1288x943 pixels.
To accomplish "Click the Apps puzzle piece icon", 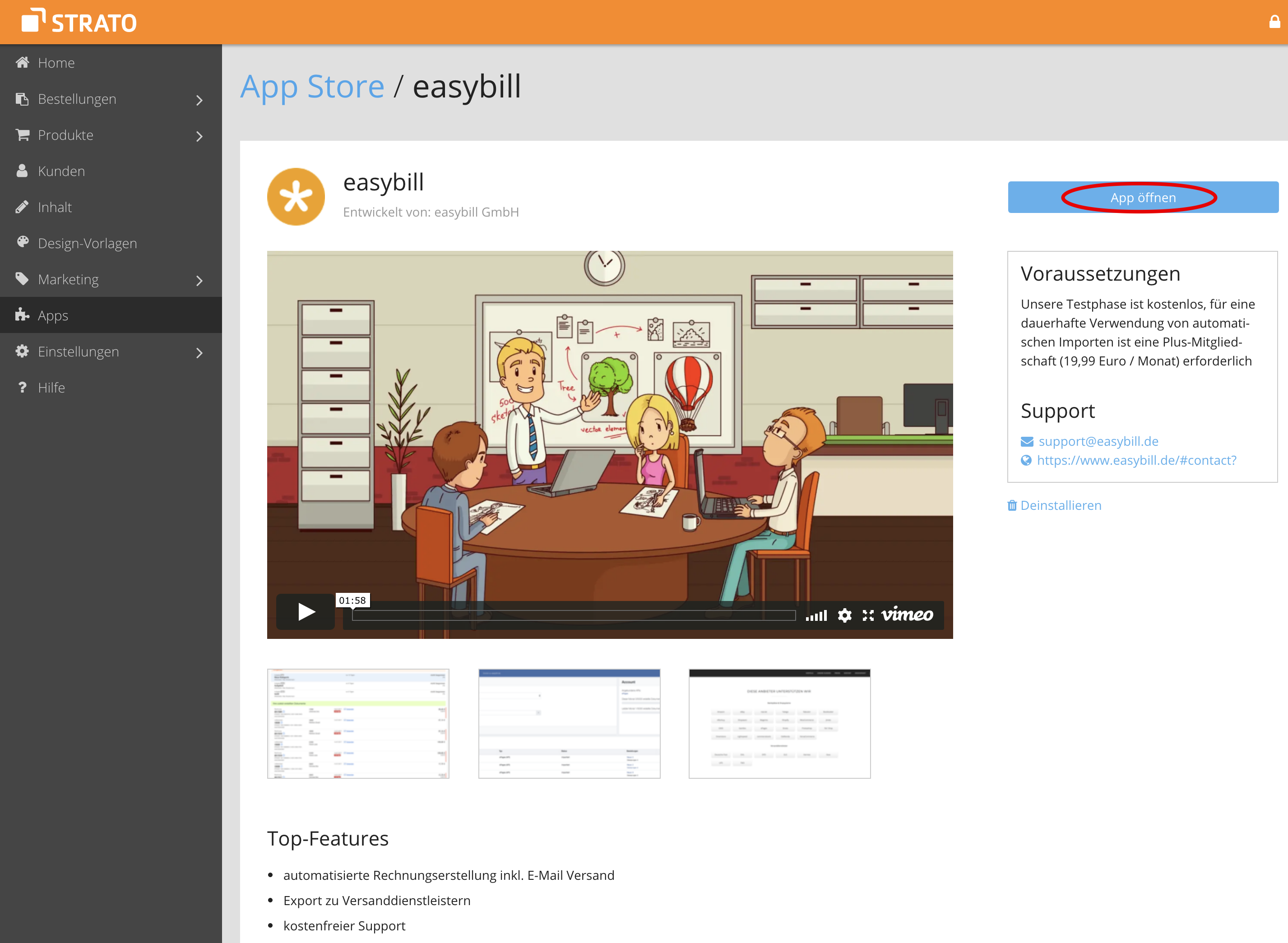I will click(x=22, y=314).
